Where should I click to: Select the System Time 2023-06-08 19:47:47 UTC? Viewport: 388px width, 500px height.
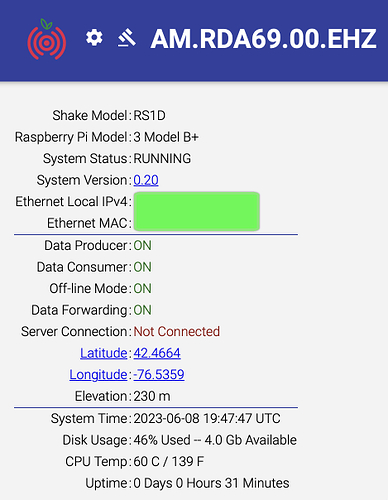pyautogui.click(x=207, y=419)
